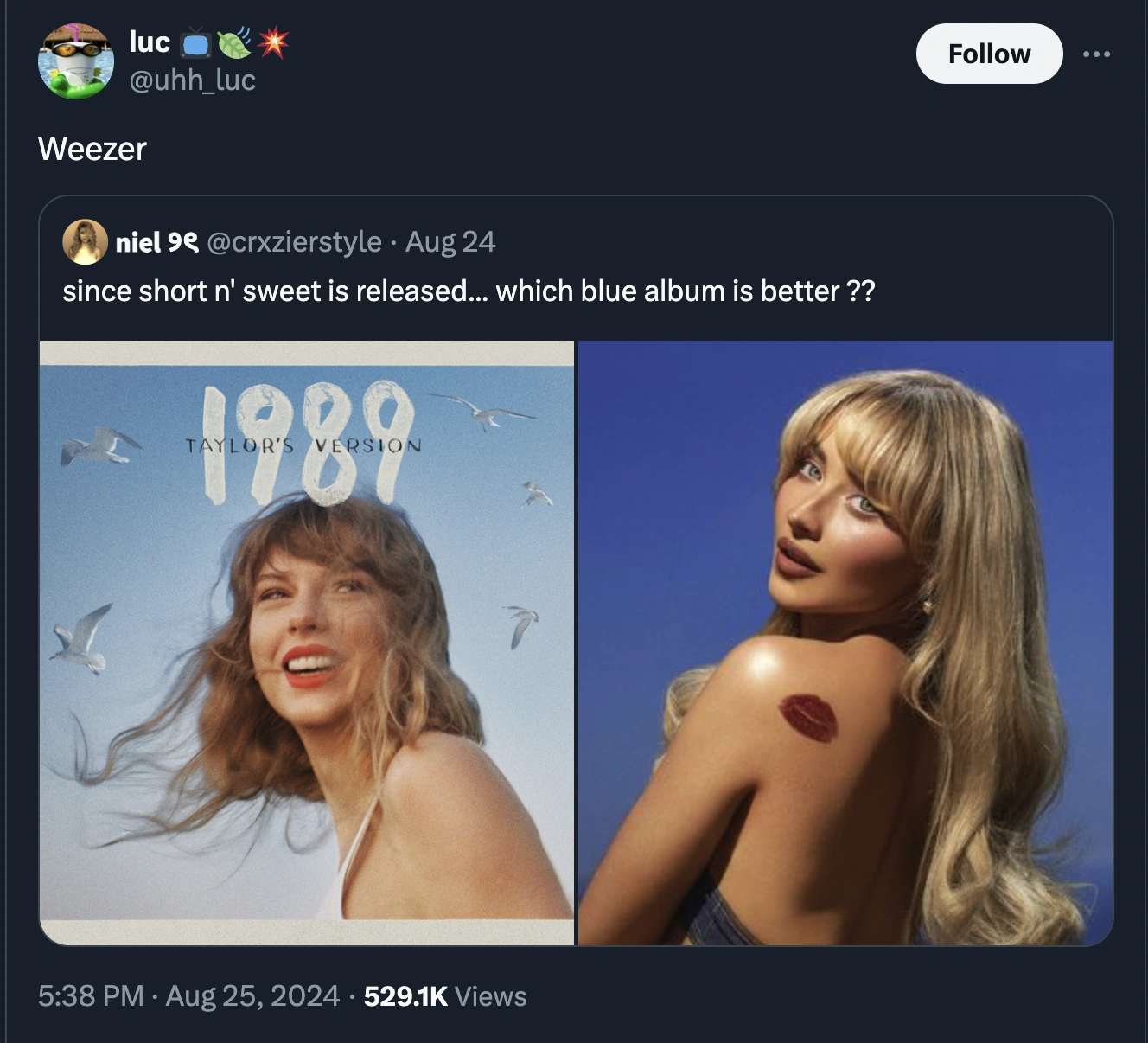
Task: Click the Aug 24 date on quoted tweet
Action: pyautogui.click(x=450, y=242)
